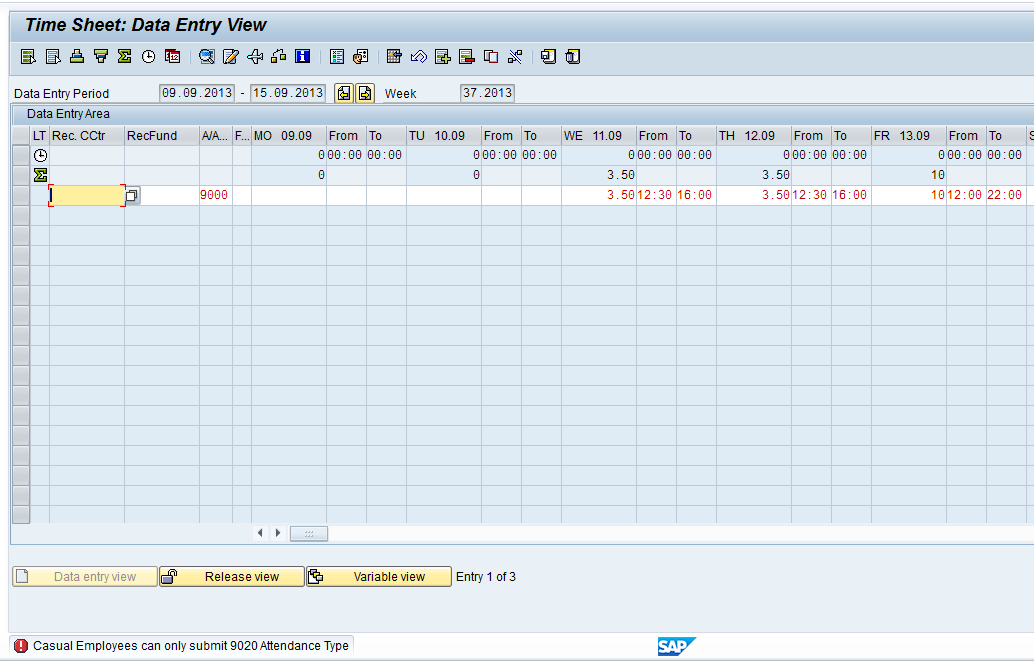1034x661 pixels.
Task: Click the Rec. CCtr input field in entry row
Action: (x=87, y=195)
